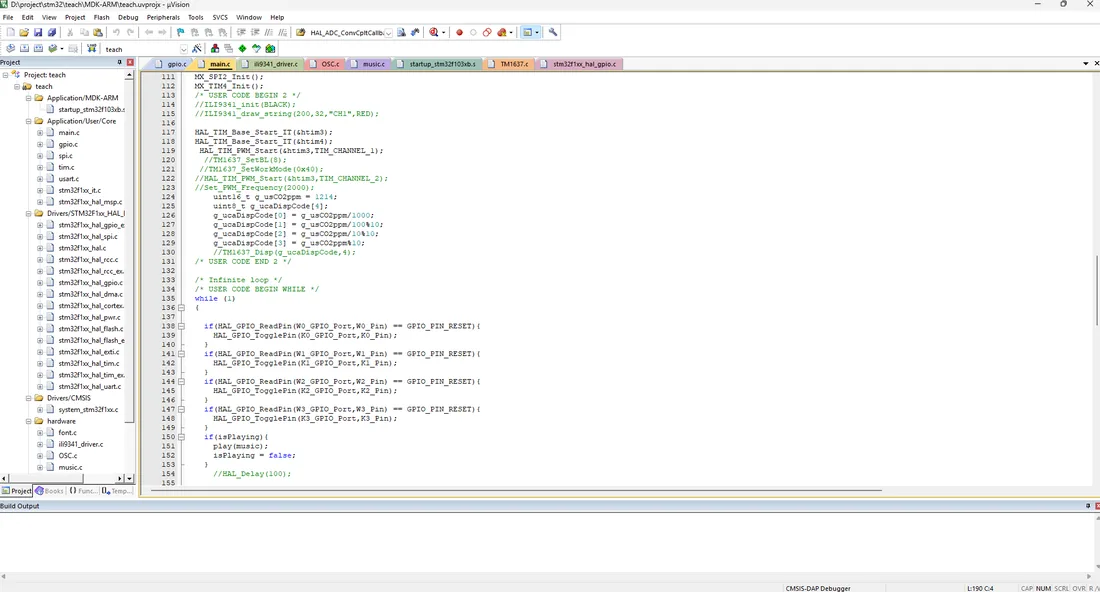Select font.c under hardware folder

[67, 433]
